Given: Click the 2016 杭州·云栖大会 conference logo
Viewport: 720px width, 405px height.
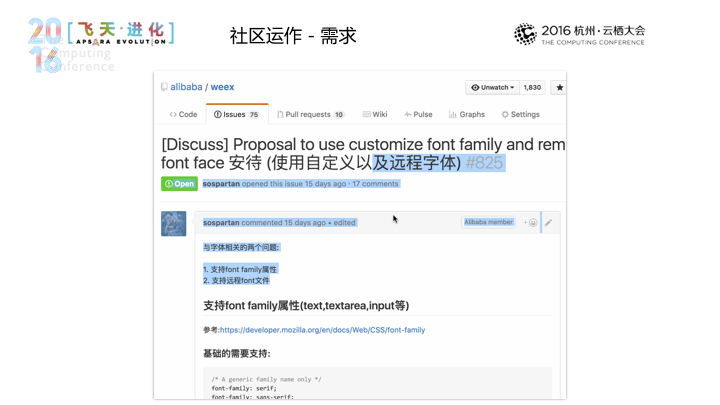Looking at the screenshot, I should click(x=579, y=34).
